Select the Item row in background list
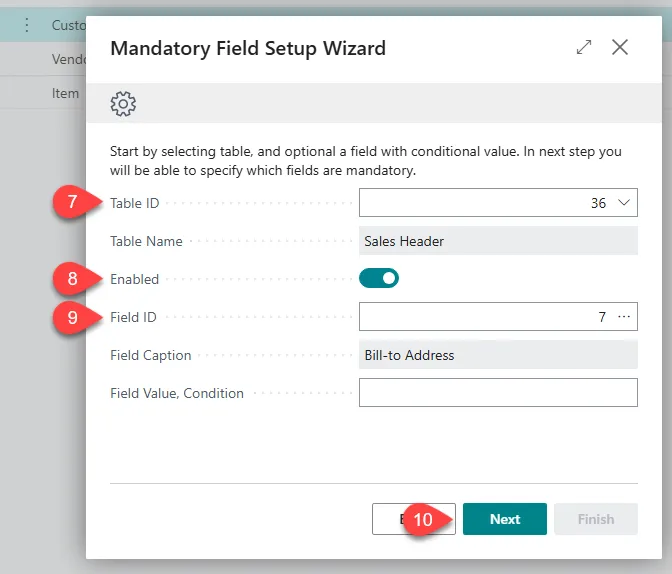The height and width of the screenshot is (574, 672). (x=66, y=93)
